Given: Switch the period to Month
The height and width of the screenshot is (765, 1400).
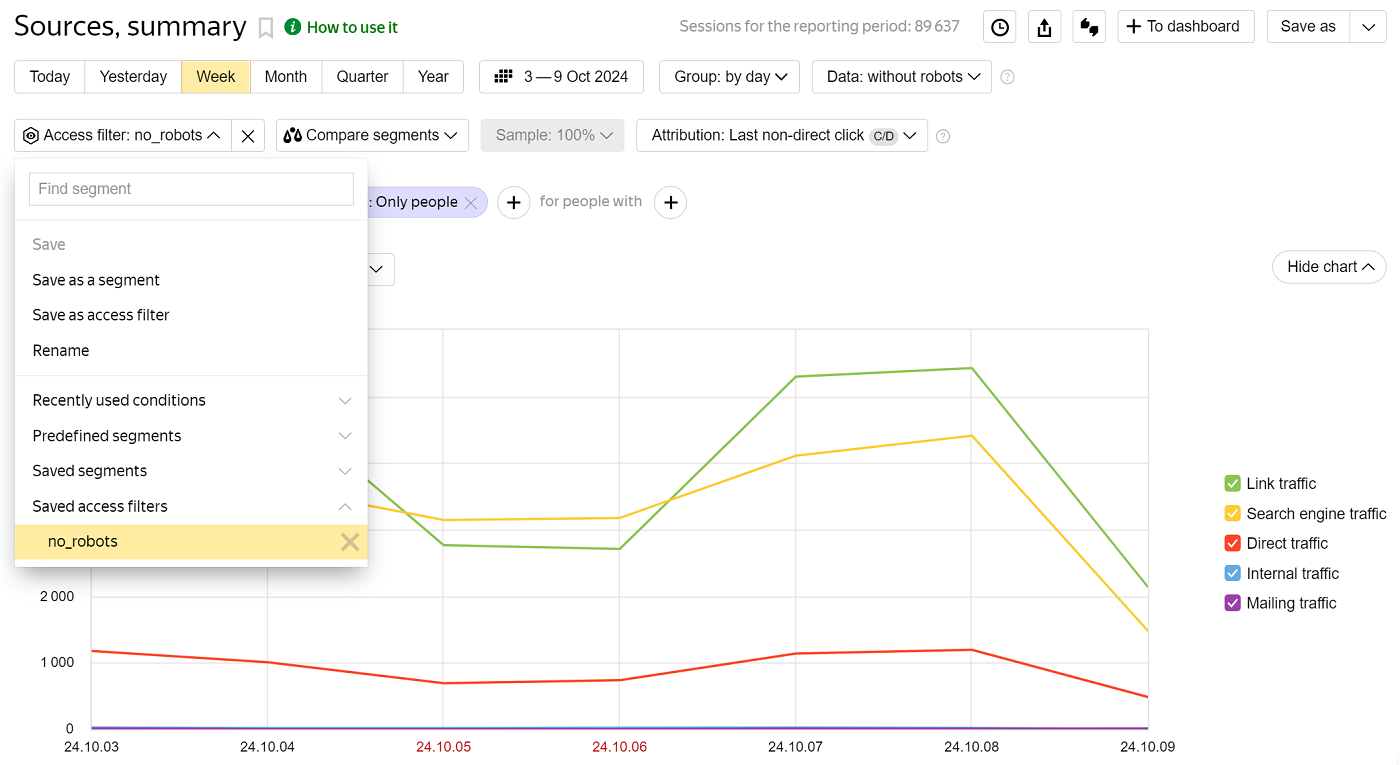Looking at the screenshot, I should (285, 77).
